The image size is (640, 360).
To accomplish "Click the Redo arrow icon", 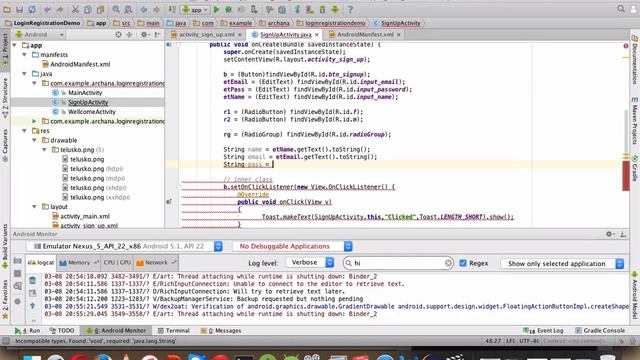I will pyautogui.click(x=60, y=9).
